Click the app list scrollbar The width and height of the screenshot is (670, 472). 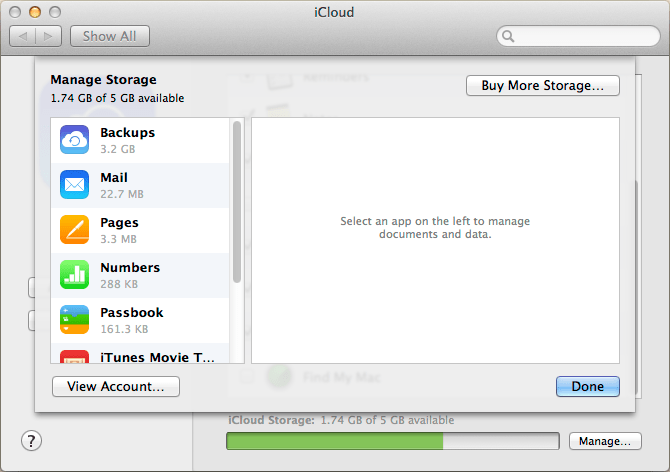tap(237, 202)
